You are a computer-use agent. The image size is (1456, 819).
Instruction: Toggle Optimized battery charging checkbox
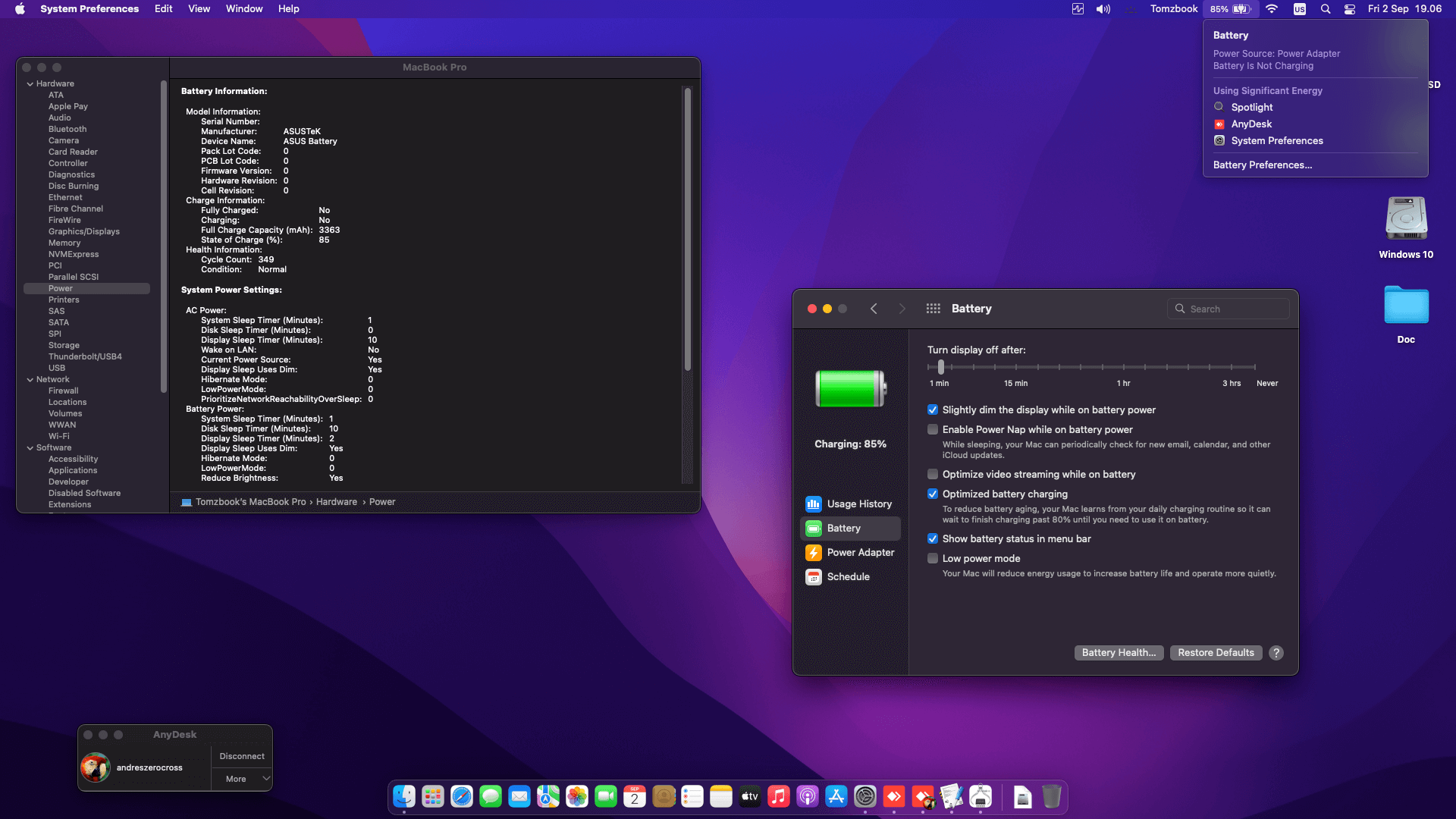point(933,494)
